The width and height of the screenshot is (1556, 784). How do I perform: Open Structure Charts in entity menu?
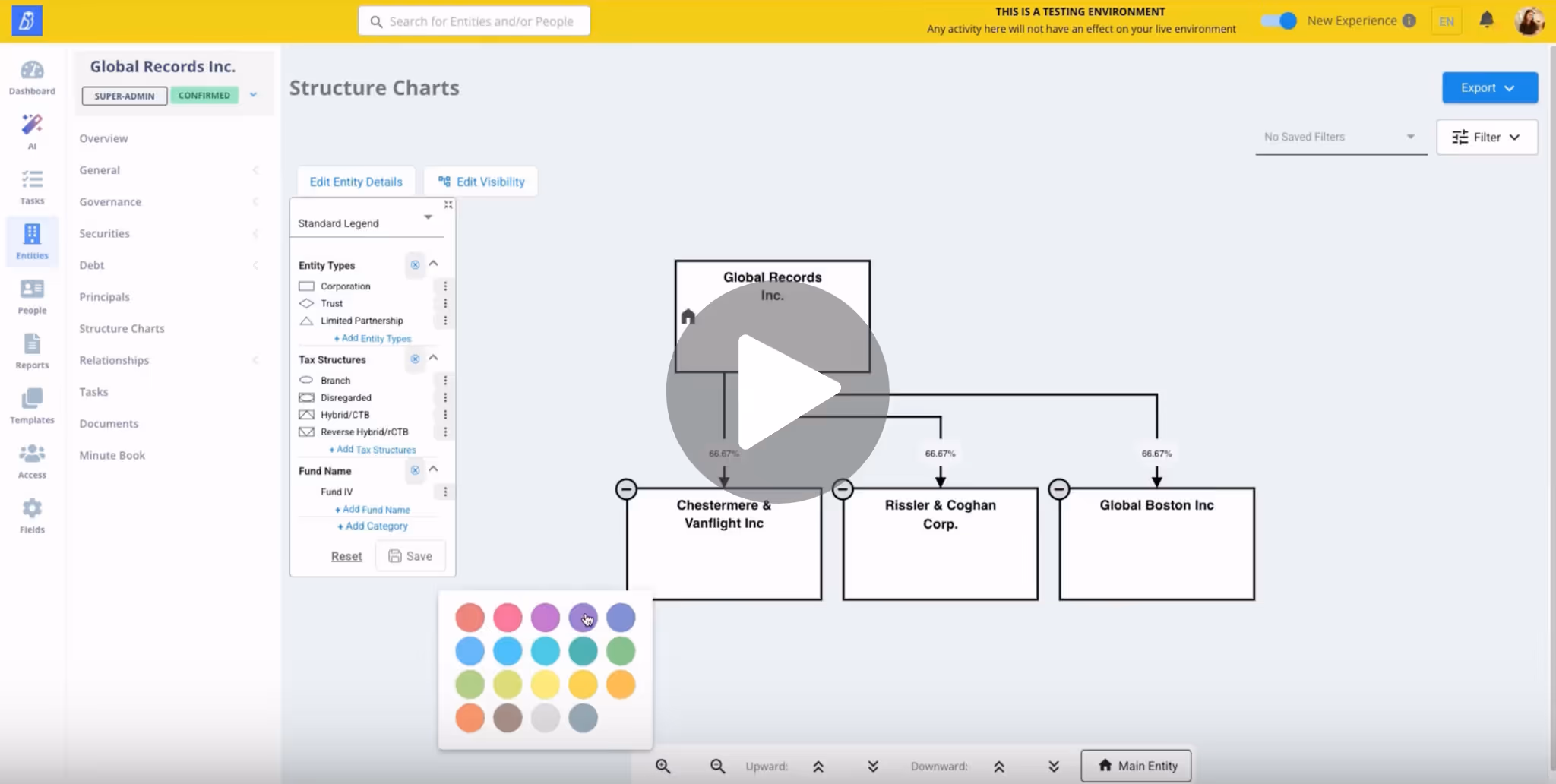(x=122, y=328)
